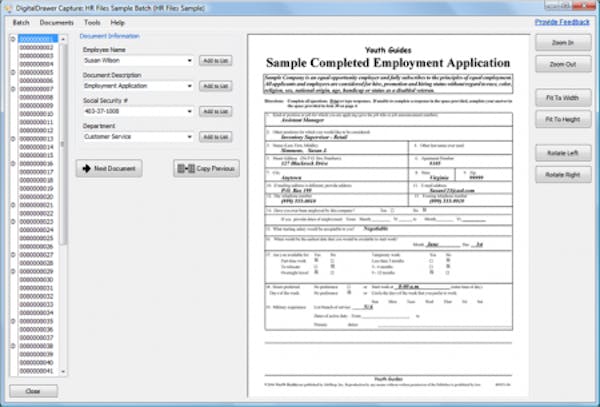Click the scanned employment application preview

pos(388,216)
